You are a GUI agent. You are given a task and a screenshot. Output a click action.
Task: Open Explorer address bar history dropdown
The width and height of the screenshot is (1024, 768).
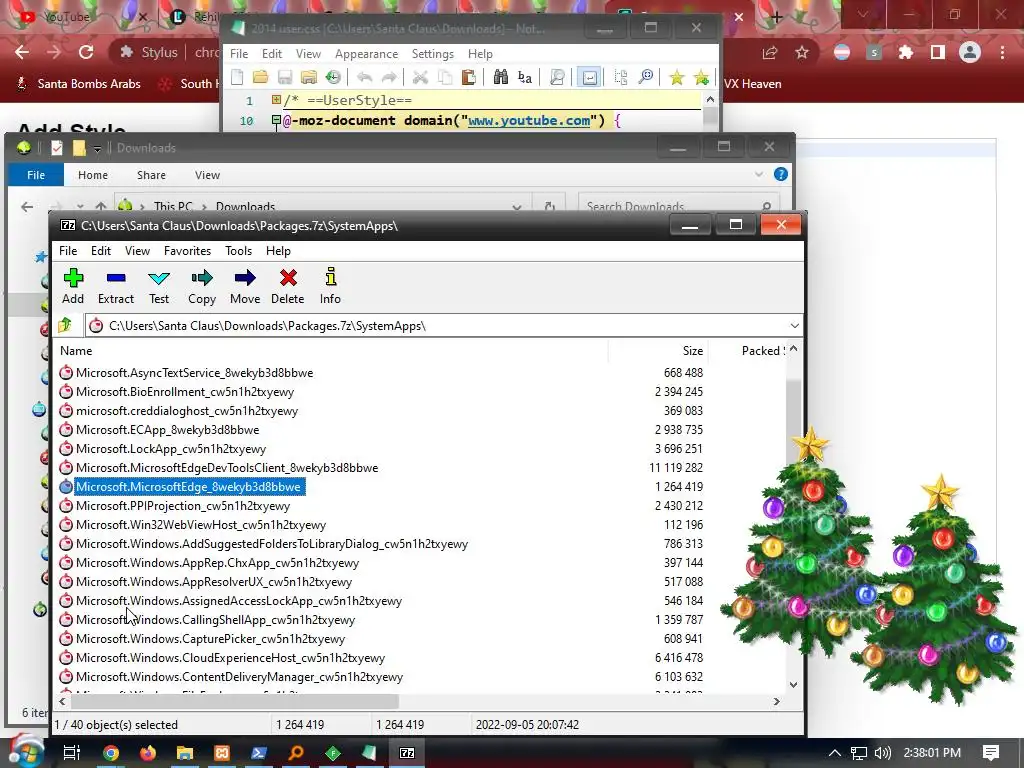tap(517, 206)
